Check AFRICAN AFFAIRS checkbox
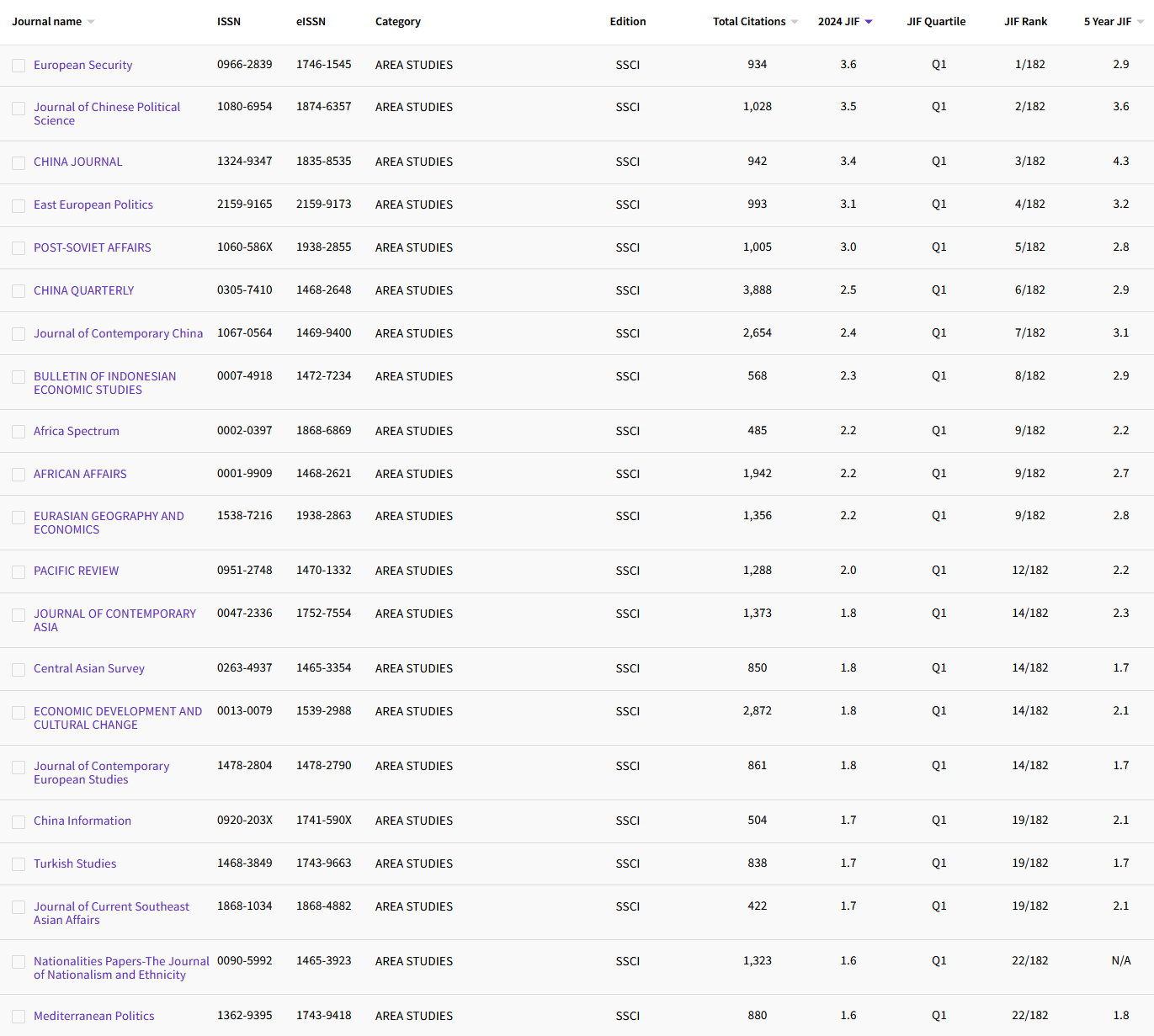Viewport: 1154px width, 1036px height. click(19, 475)
